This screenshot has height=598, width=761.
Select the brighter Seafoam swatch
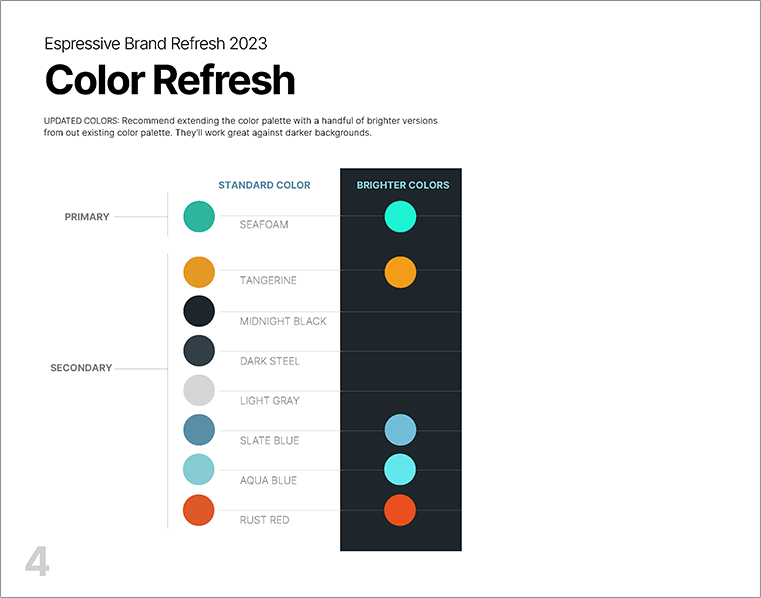[x=400, y=216]
